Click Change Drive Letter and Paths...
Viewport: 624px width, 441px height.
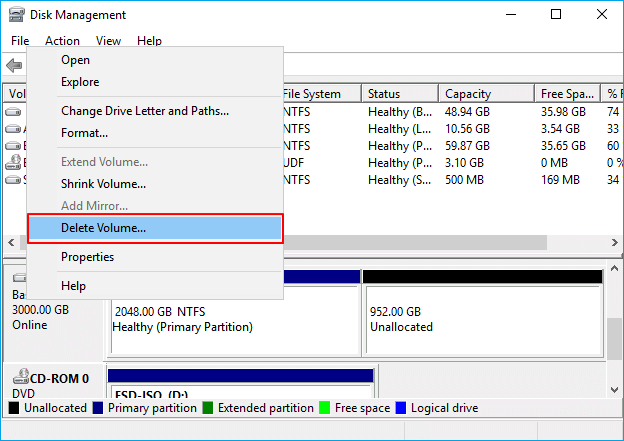click(x=145, y=111)
